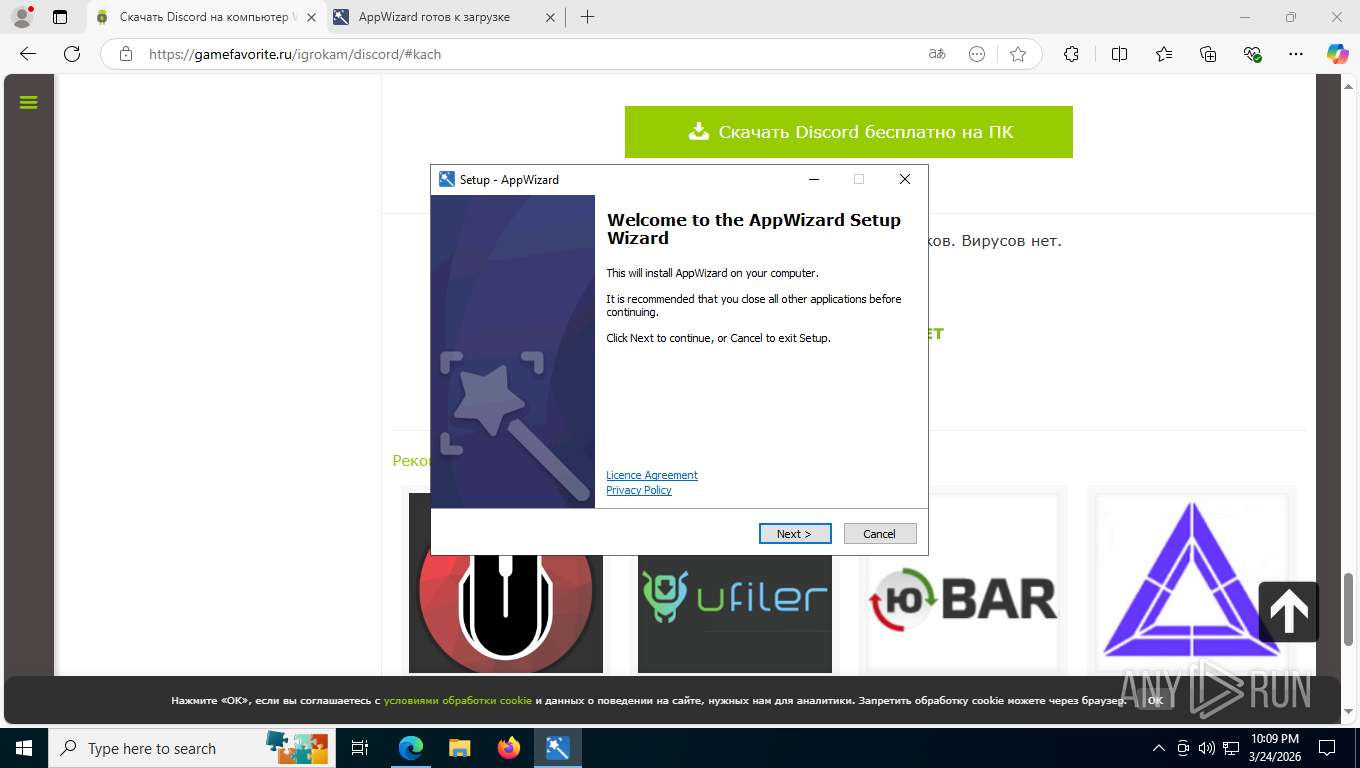This screenshot has width=1360, height=768.
Task: Open the Yu-BAR recommendation thumbnail
Action: (x=964, y=583)
